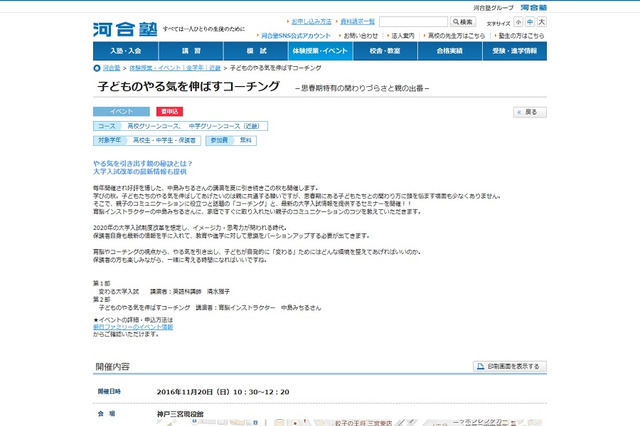This screenshot has height=426, width=640.
Task: Open the お問い合わせ link
Action: pos(360,36)
